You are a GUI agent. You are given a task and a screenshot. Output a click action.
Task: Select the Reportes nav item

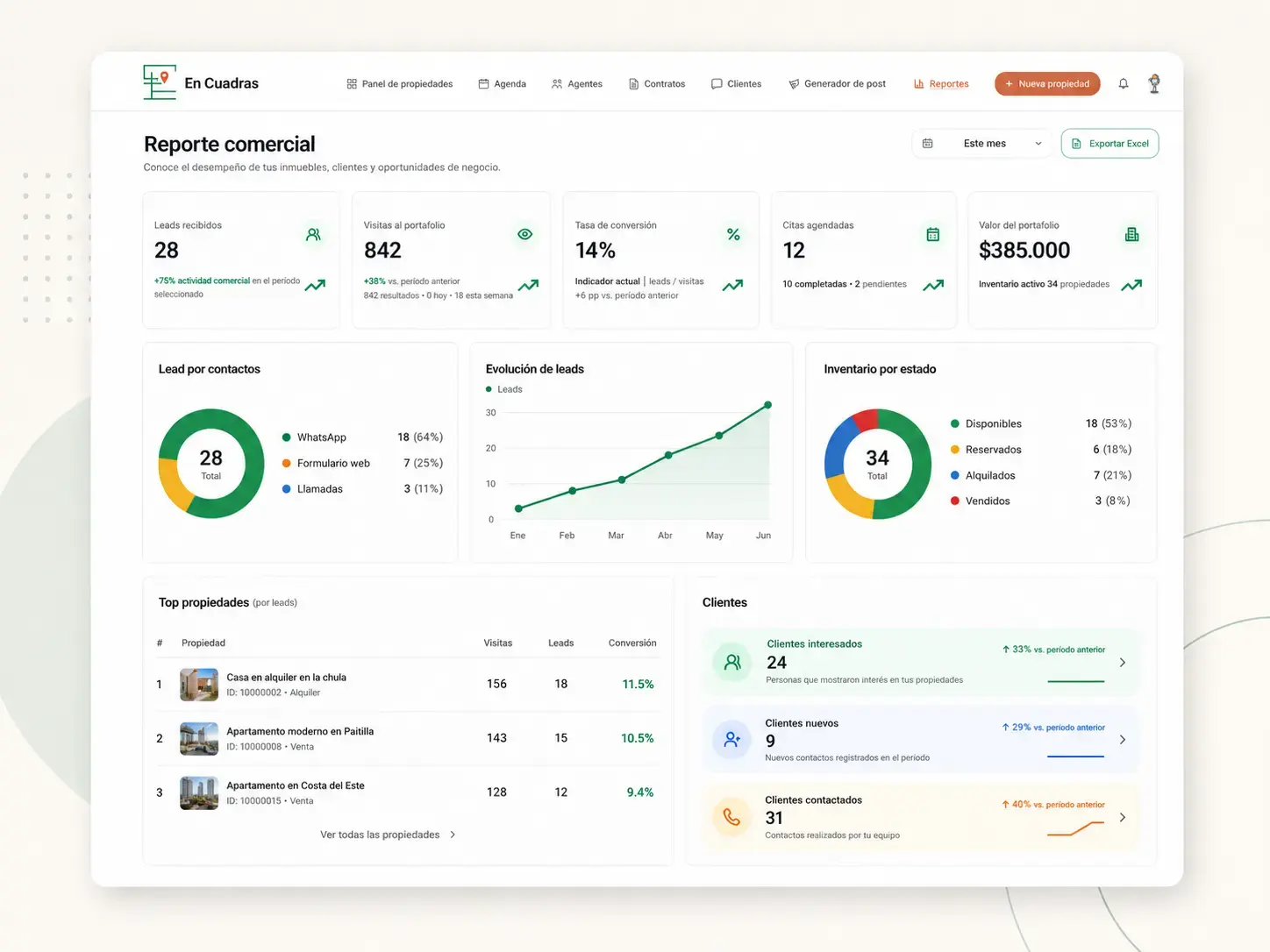click(941, 84)
